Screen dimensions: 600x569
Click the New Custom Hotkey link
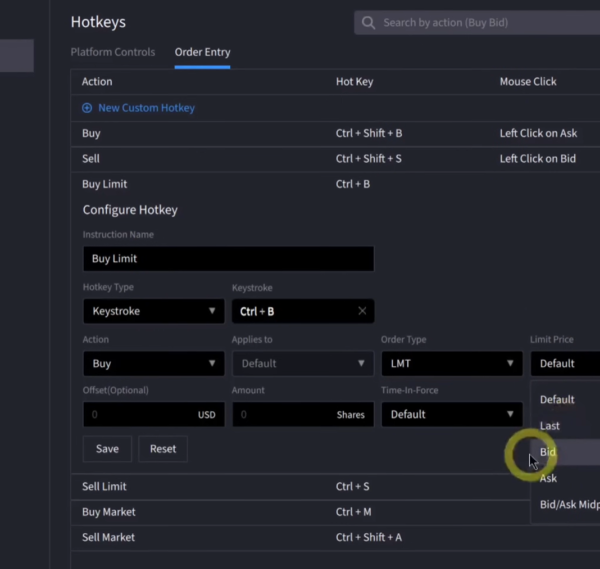coord(146,108)
